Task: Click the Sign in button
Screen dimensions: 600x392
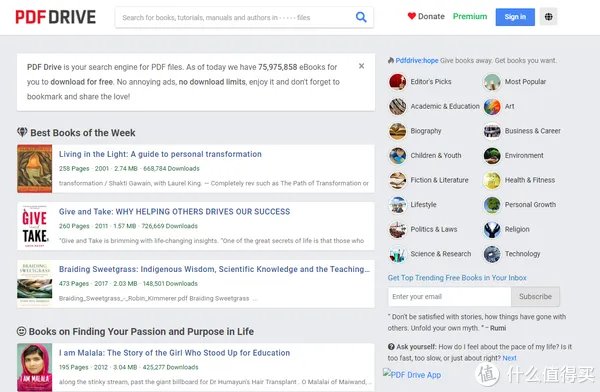Action: (515, 17)
